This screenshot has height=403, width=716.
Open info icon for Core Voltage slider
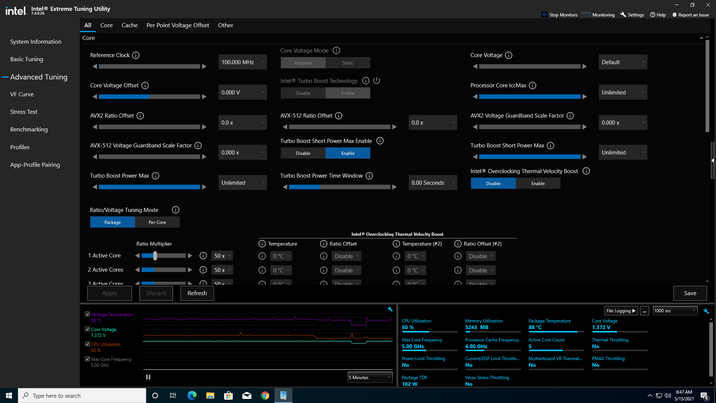point(508,55)
